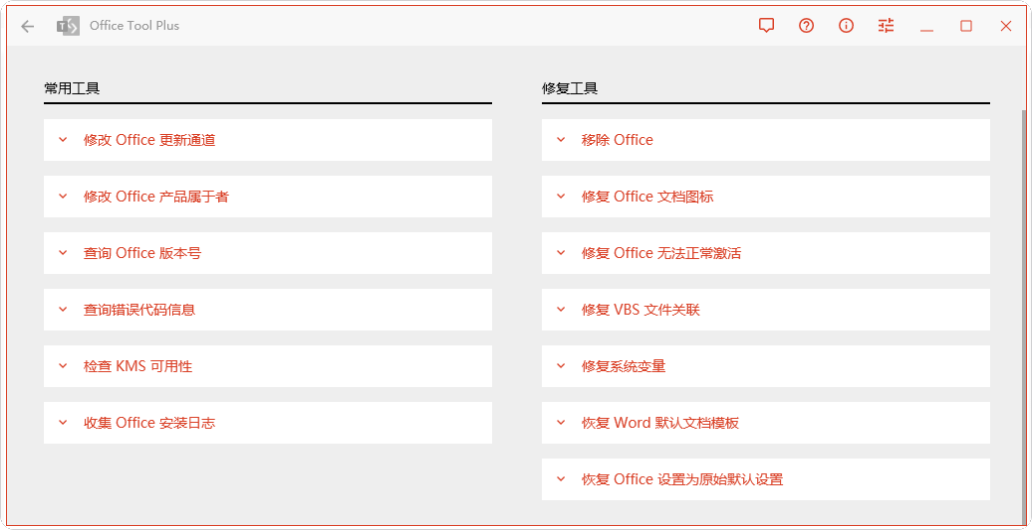Click the 移除 Office label

click(x=617, y=140)
